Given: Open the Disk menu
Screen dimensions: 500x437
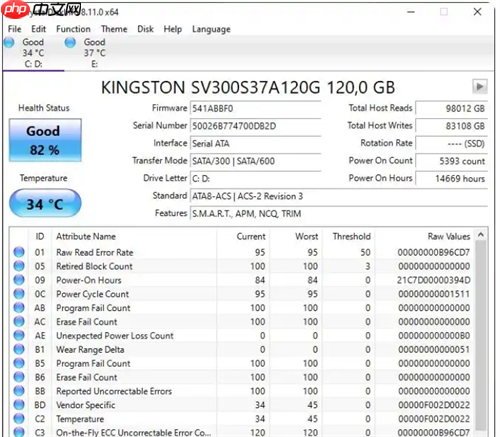Looking at the screenshot, I should 145,29.
